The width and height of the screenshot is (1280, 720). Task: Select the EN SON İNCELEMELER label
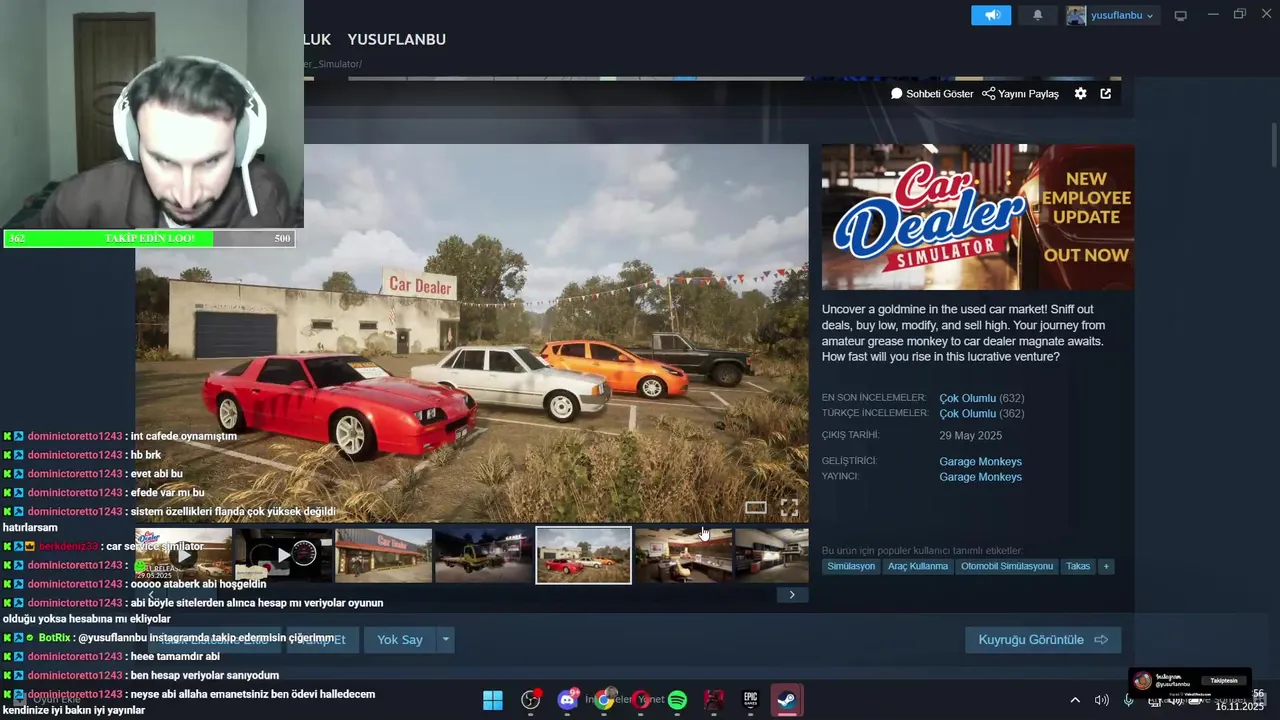point(873,398)
